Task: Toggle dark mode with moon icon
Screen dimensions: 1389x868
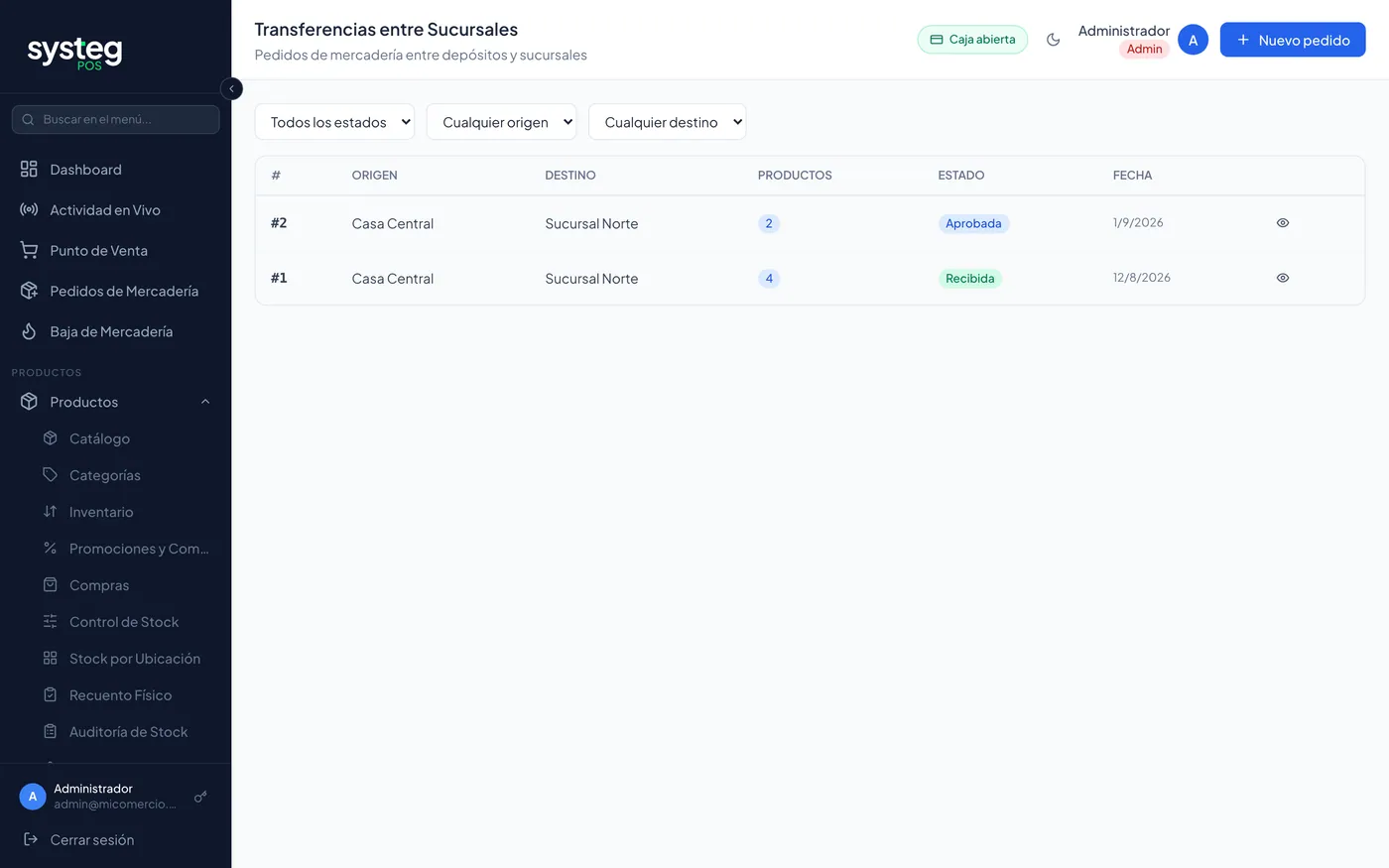Action: pyautogui.click(x=1054, y=40)
